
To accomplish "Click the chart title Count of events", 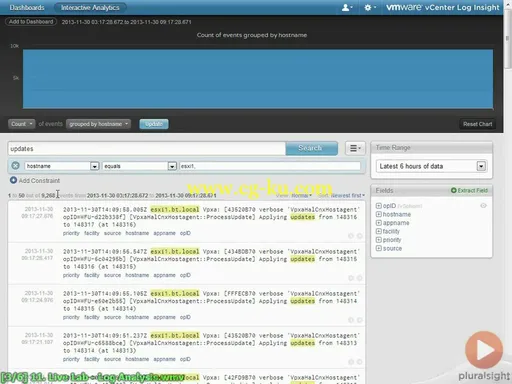I will [x=252, y=35].
